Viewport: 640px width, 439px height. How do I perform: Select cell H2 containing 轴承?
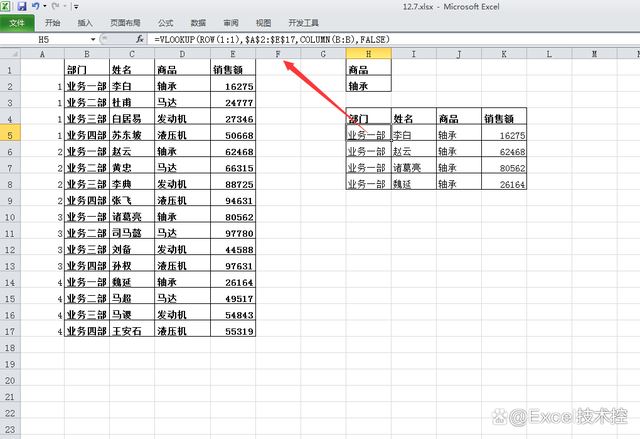367,86
